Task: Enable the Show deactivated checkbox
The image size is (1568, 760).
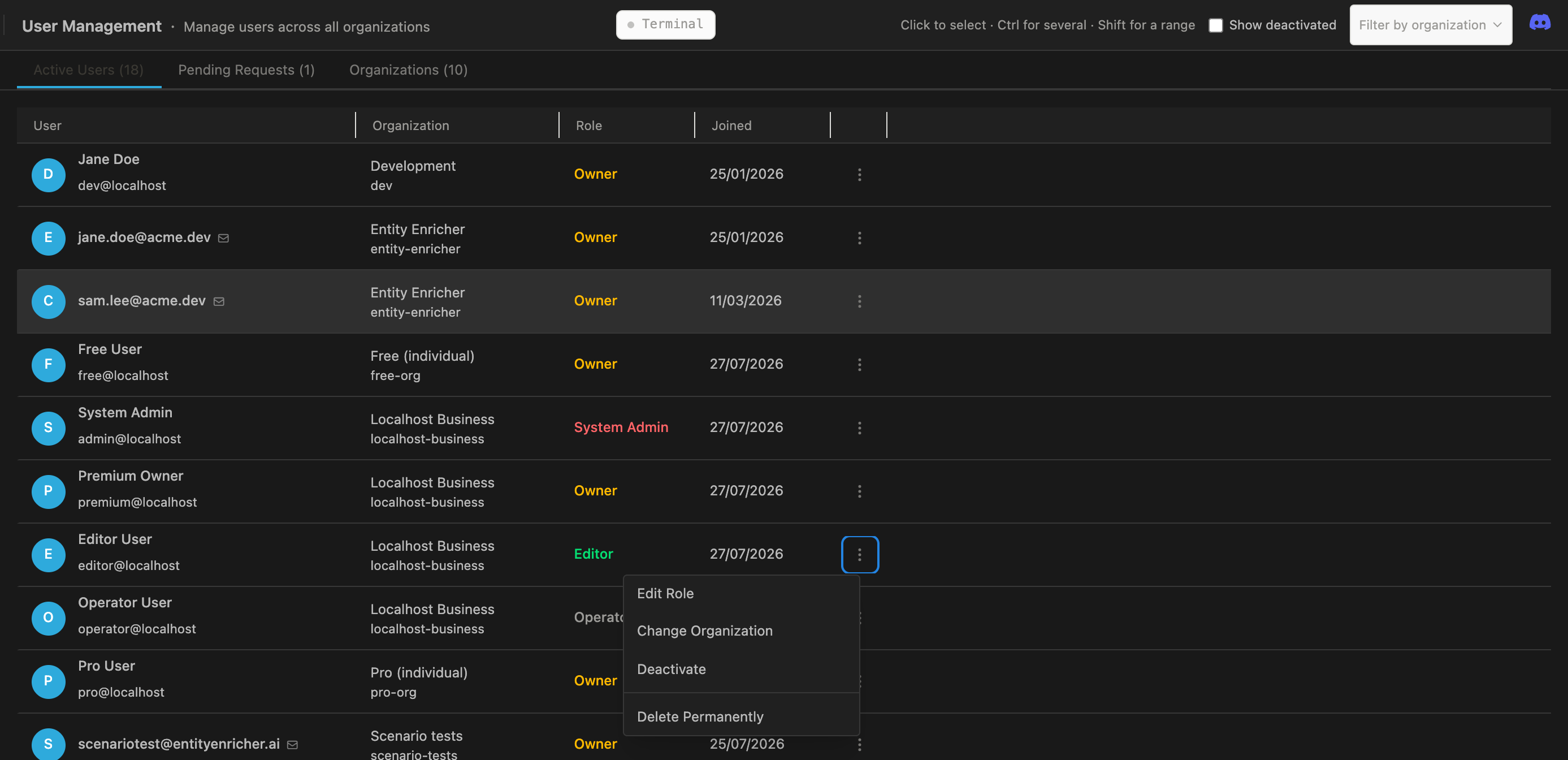Action: click(1215, 25)
